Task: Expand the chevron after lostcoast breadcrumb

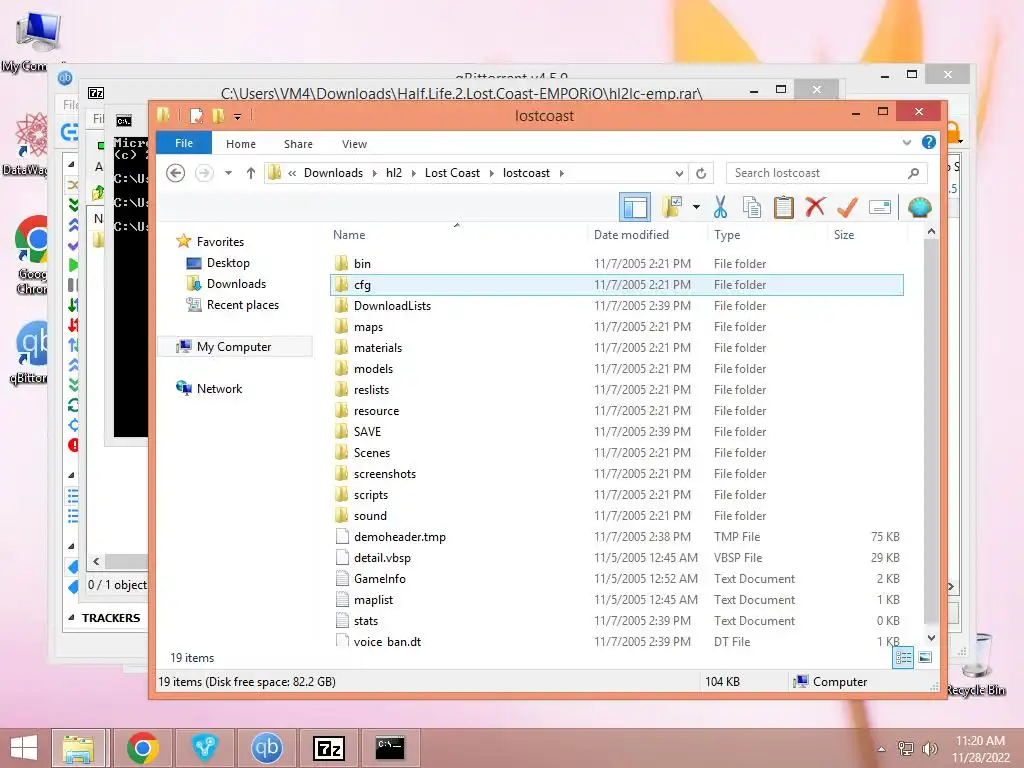Action: (x=562, y=173)
